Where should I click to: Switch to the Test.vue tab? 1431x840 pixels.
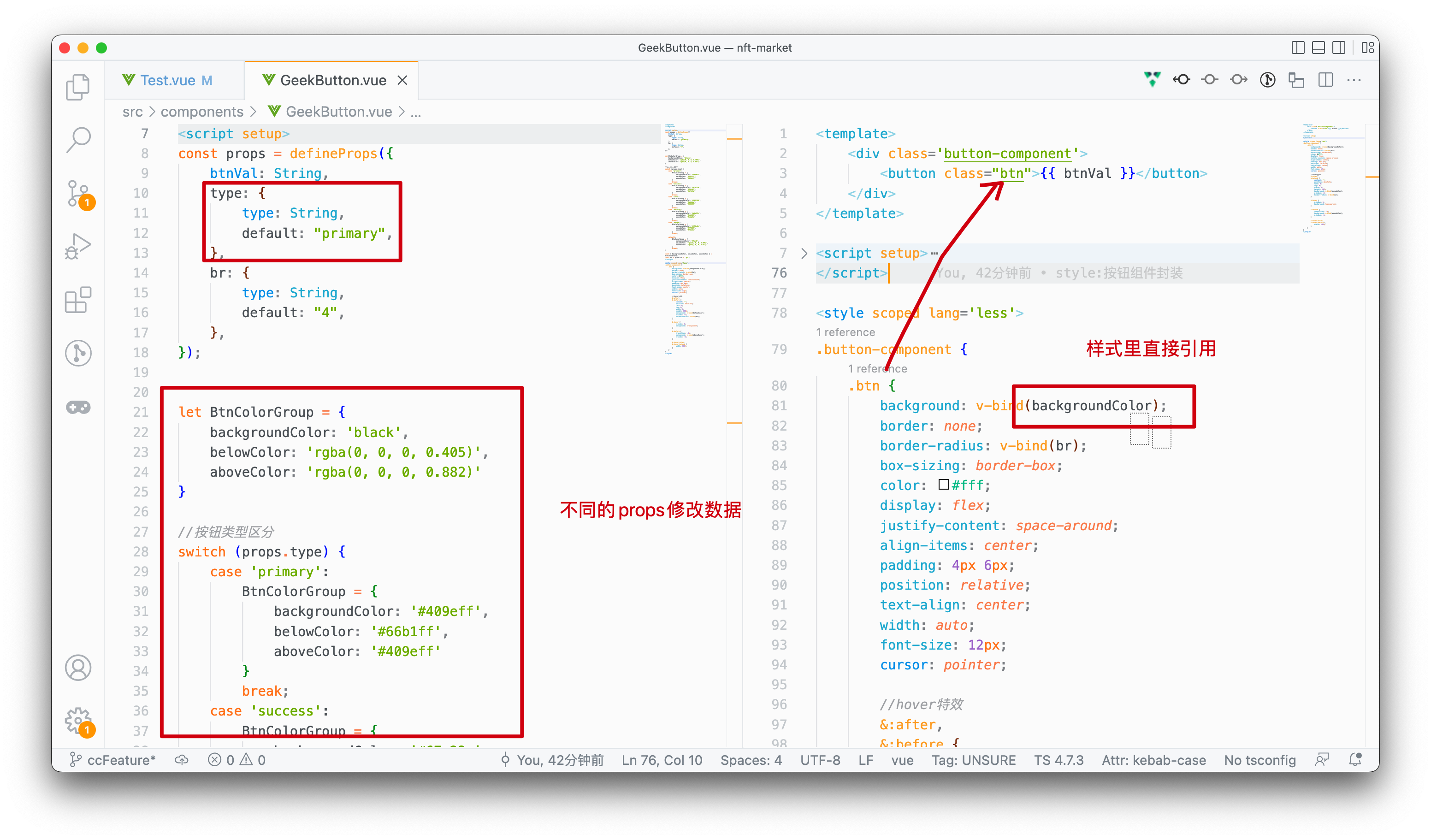coord(167,80)
